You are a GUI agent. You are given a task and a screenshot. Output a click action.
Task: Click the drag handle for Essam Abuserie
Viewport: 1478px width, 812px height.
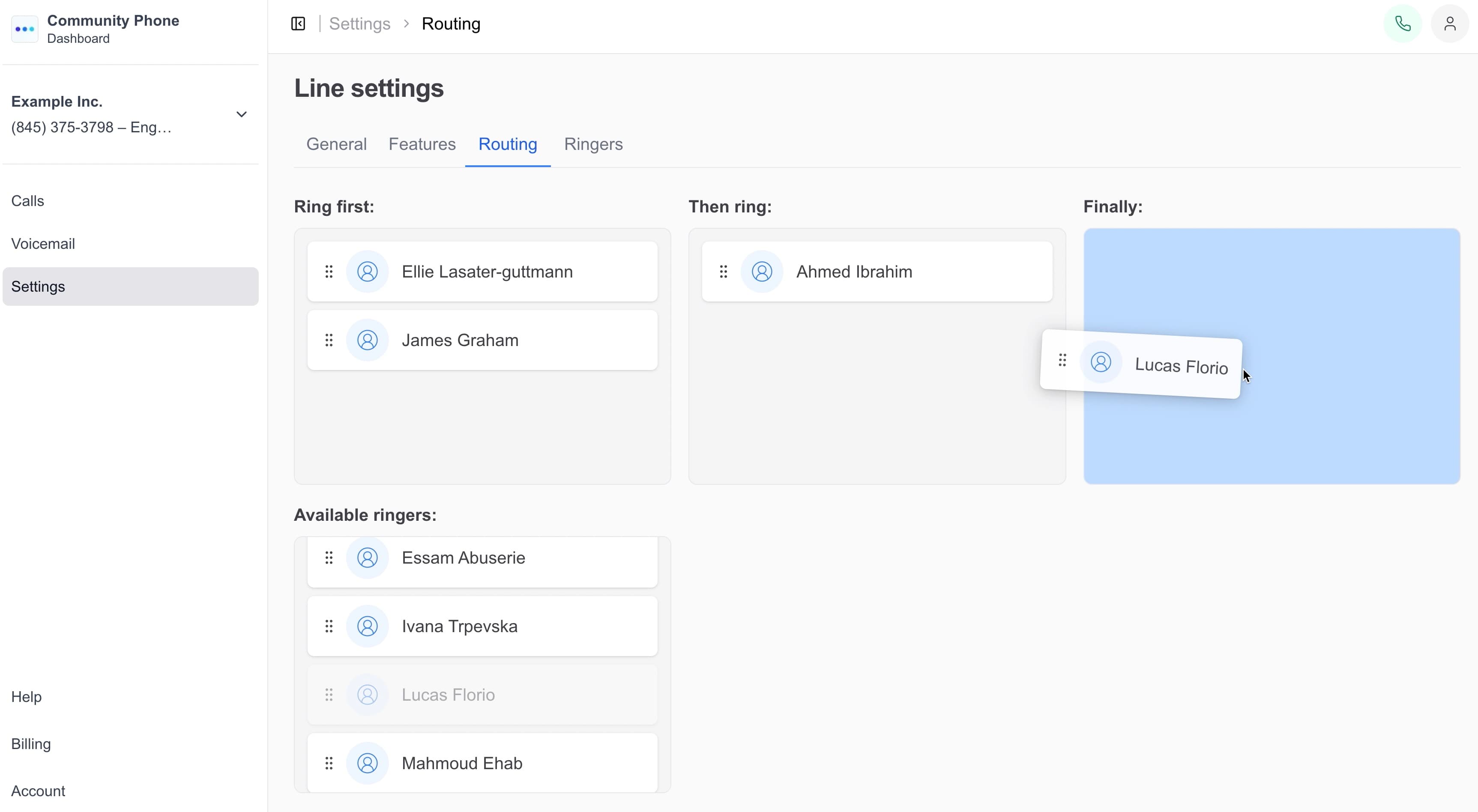pos(329,557)
